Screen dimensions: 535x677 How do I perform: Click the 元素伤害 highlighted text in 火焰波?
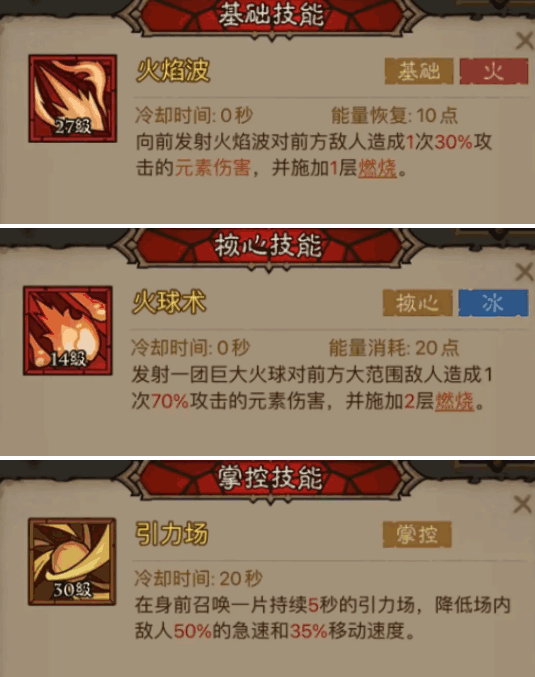click(212, 168)
